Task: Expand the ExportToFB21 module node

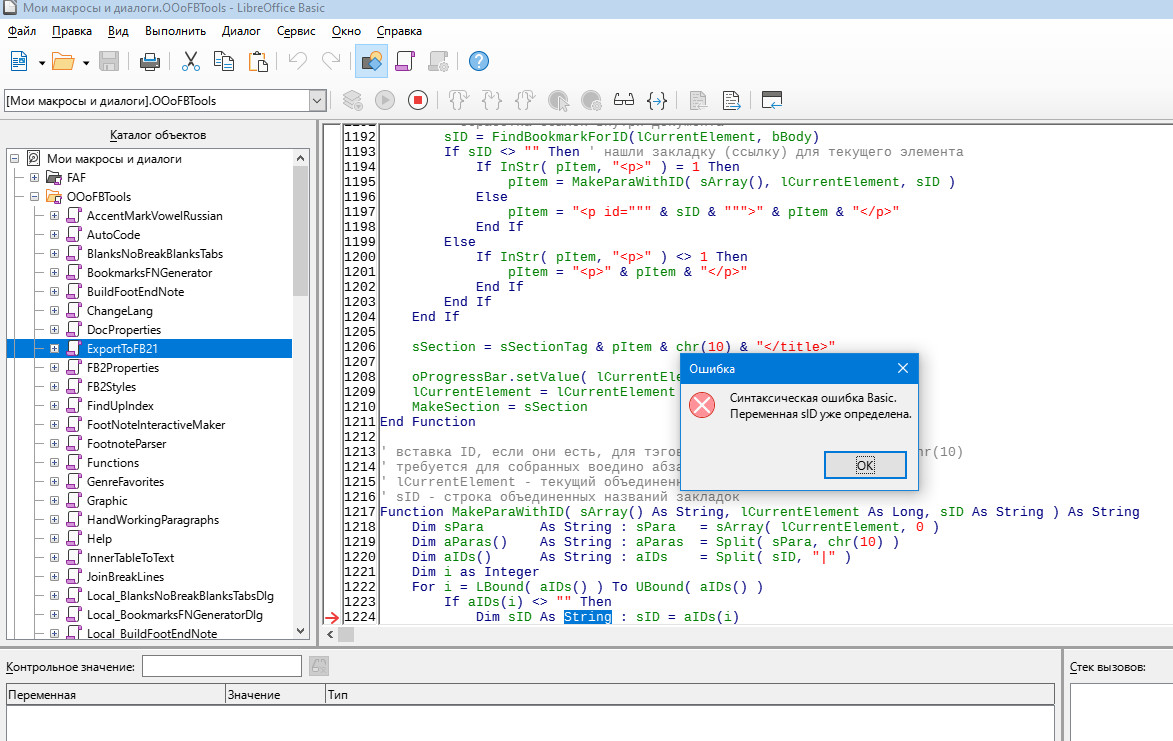Action: pos(54,348)
